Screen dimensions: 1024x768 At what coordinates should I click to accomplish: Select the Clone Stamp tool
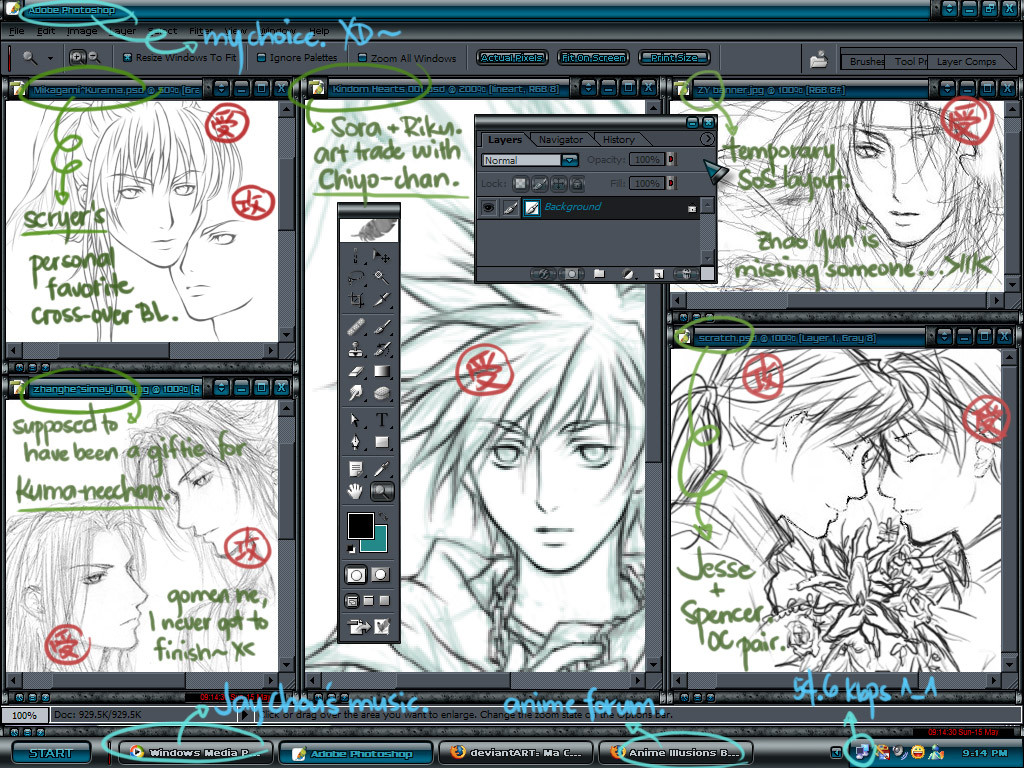click(x=355, y=349)
